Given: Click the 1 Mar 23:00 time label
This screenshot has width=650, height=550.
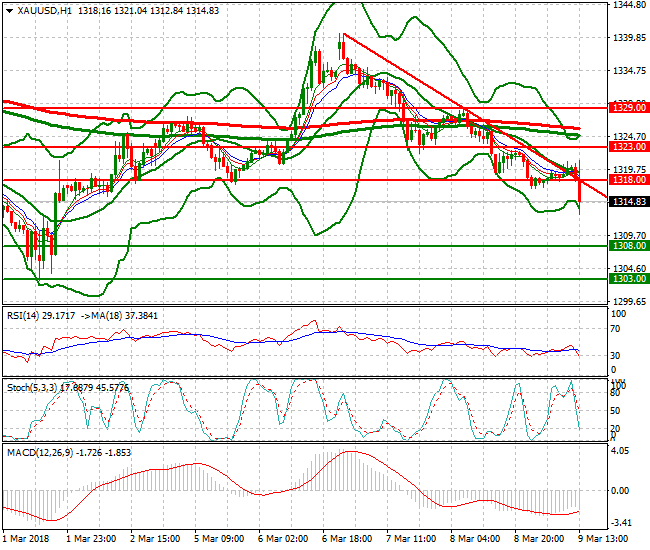Looking at the screenshot, I should point(91,539).
